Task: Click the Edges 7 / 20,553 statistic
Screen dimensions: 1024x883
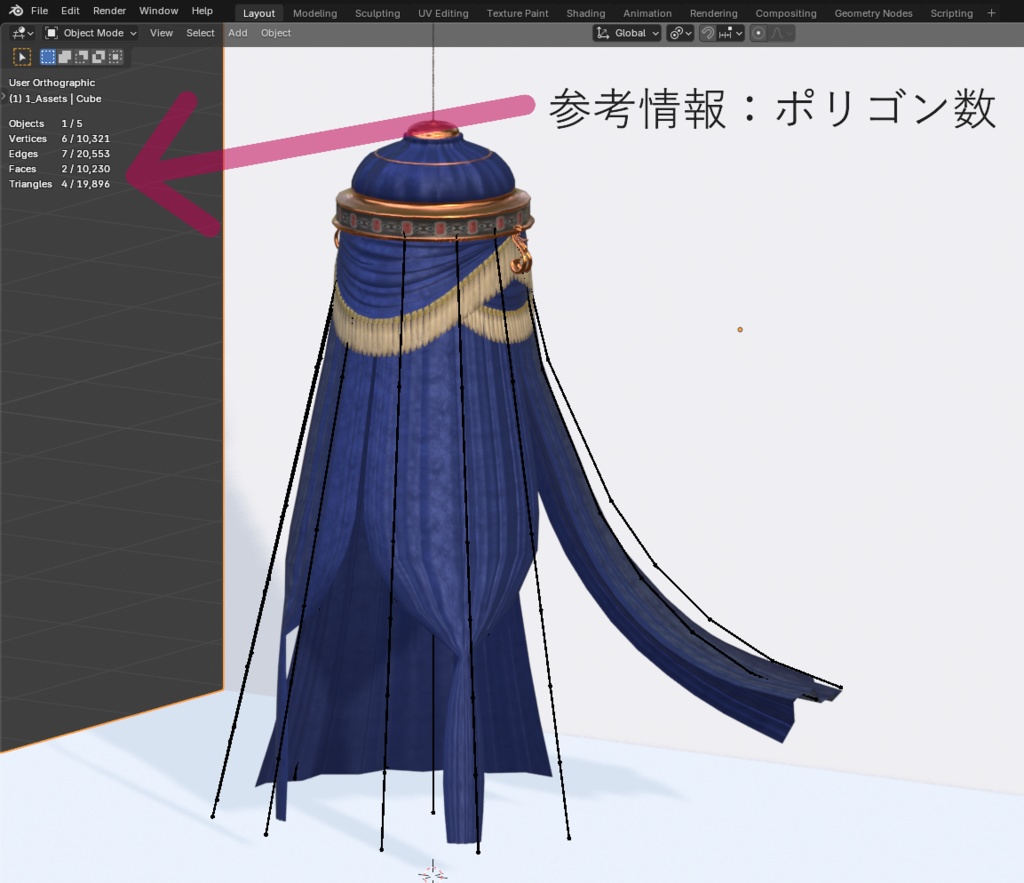Action: (59, 153)
